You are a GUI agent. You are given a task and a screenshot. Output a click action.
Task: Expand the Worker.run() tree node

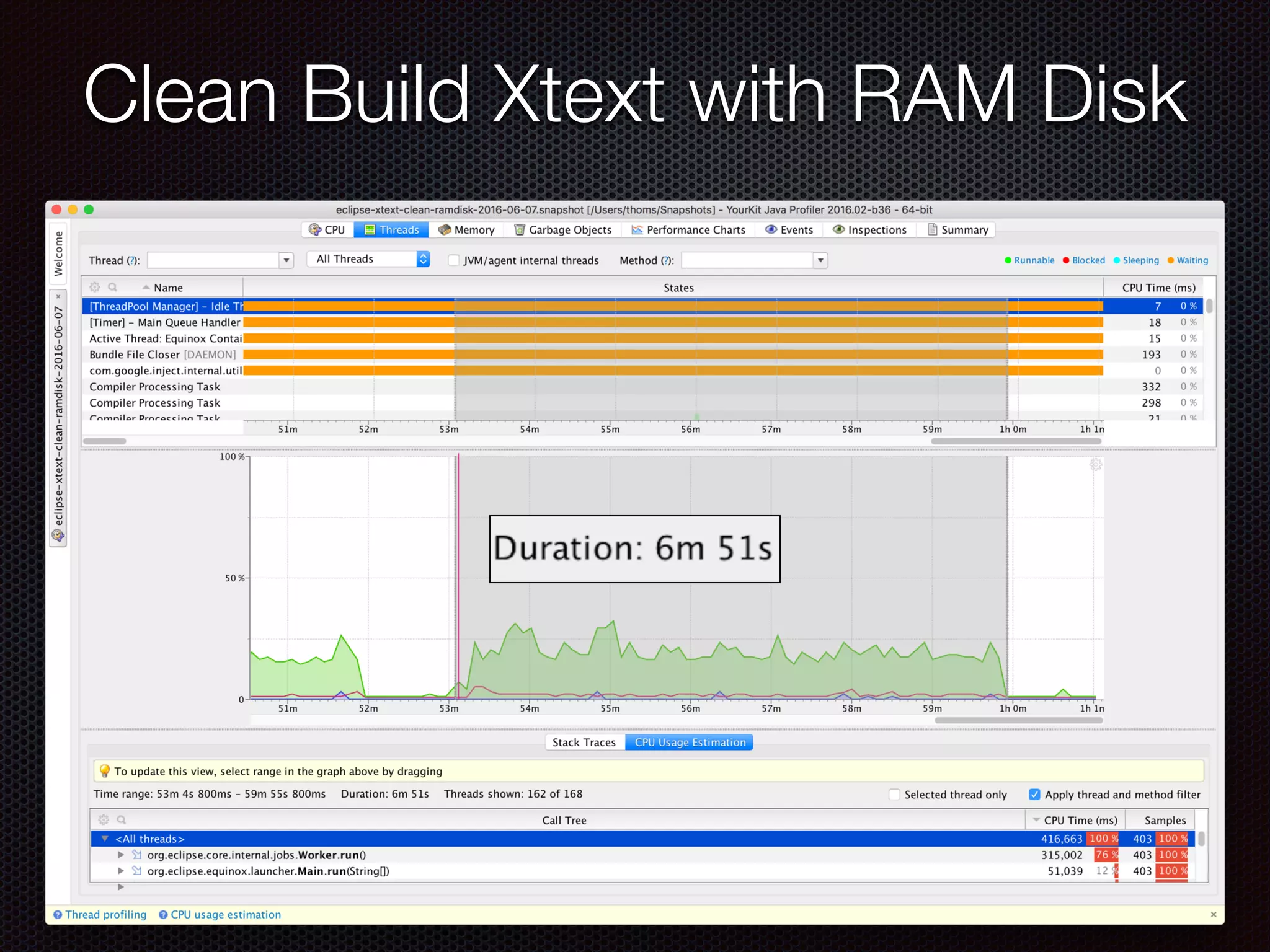tap(121, 855)
